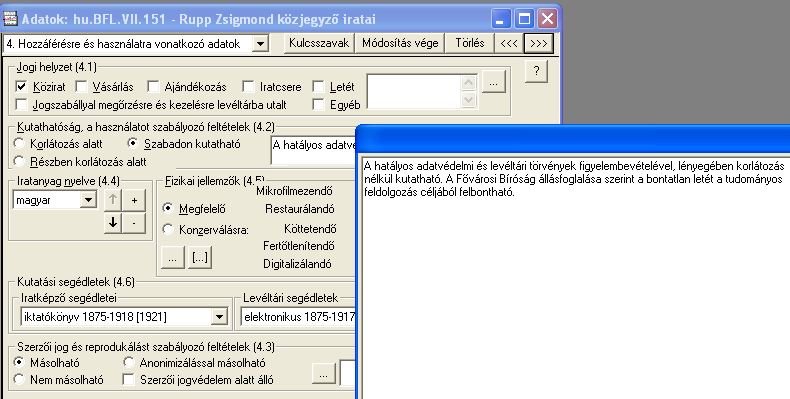Click inside the popup text editing area

pos(575,277)
